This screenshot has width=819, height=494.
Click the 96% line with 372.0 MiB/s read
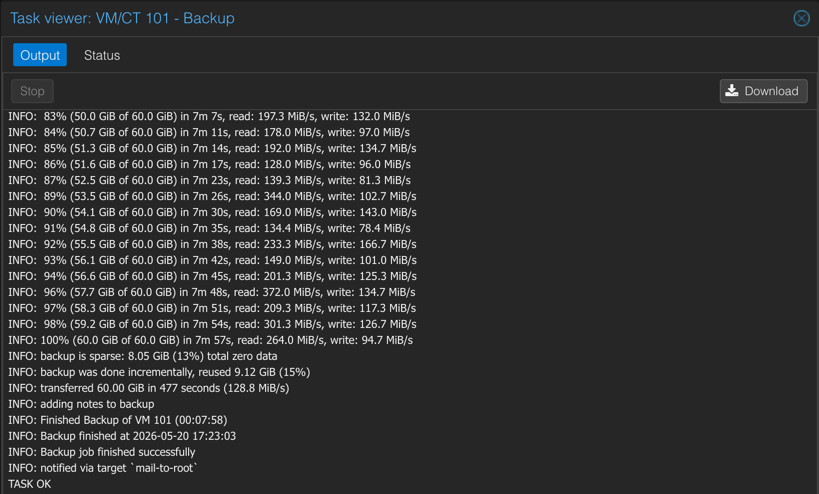point(212,292)
